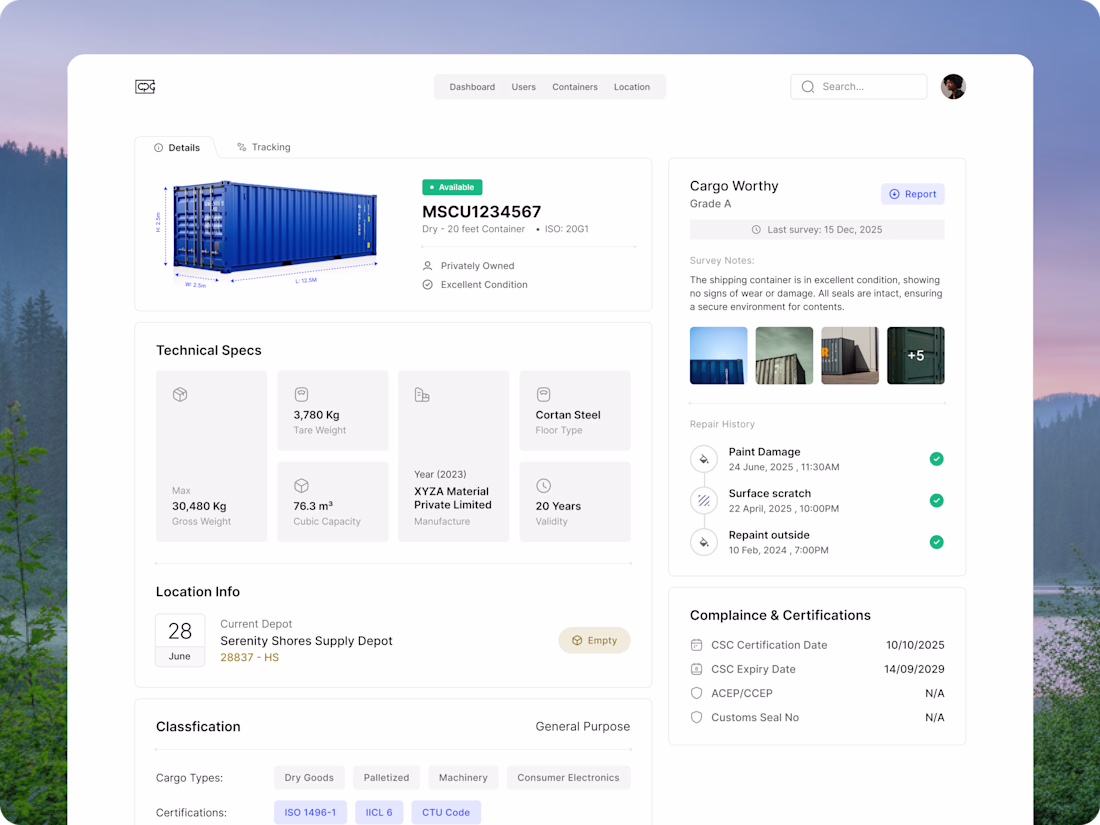
Task: Click the 3,780 Kg tare weight value
Action: [316, 415]
